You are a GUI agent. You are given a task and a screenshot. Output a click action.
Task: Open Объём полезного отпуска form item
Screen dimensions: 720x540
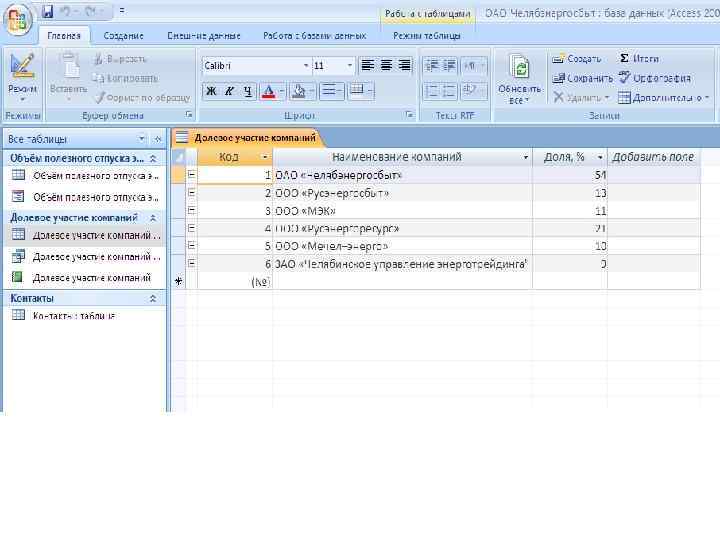85,197
